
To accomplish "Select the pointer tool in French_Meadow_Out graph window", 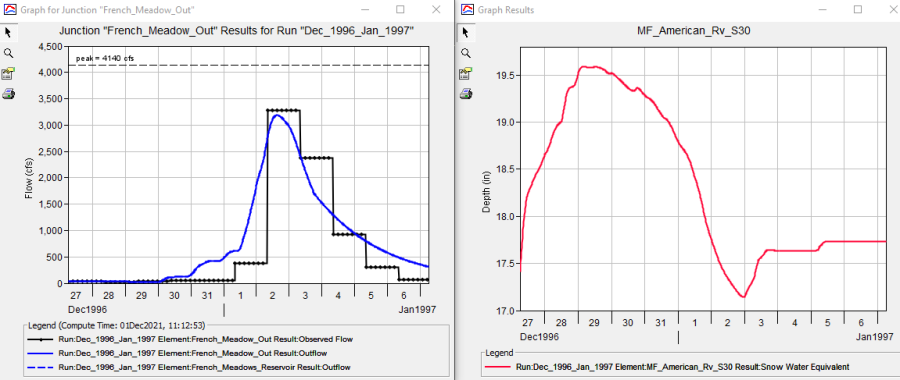I will pyautogui.click(x=8, y=32).
